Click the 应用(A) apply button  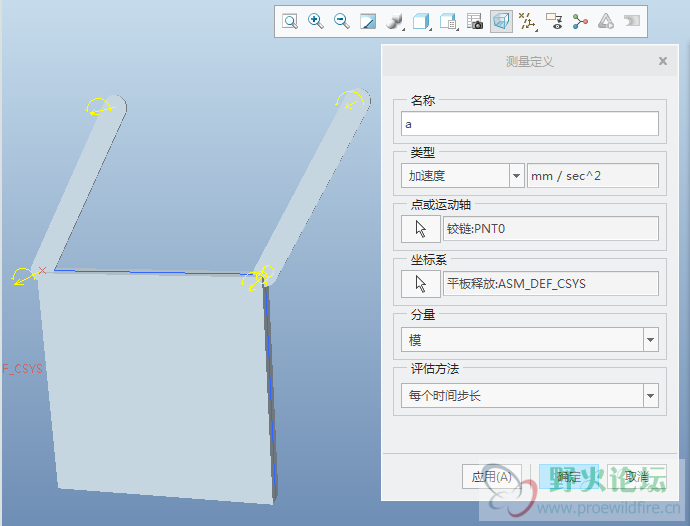pos(492,477)
